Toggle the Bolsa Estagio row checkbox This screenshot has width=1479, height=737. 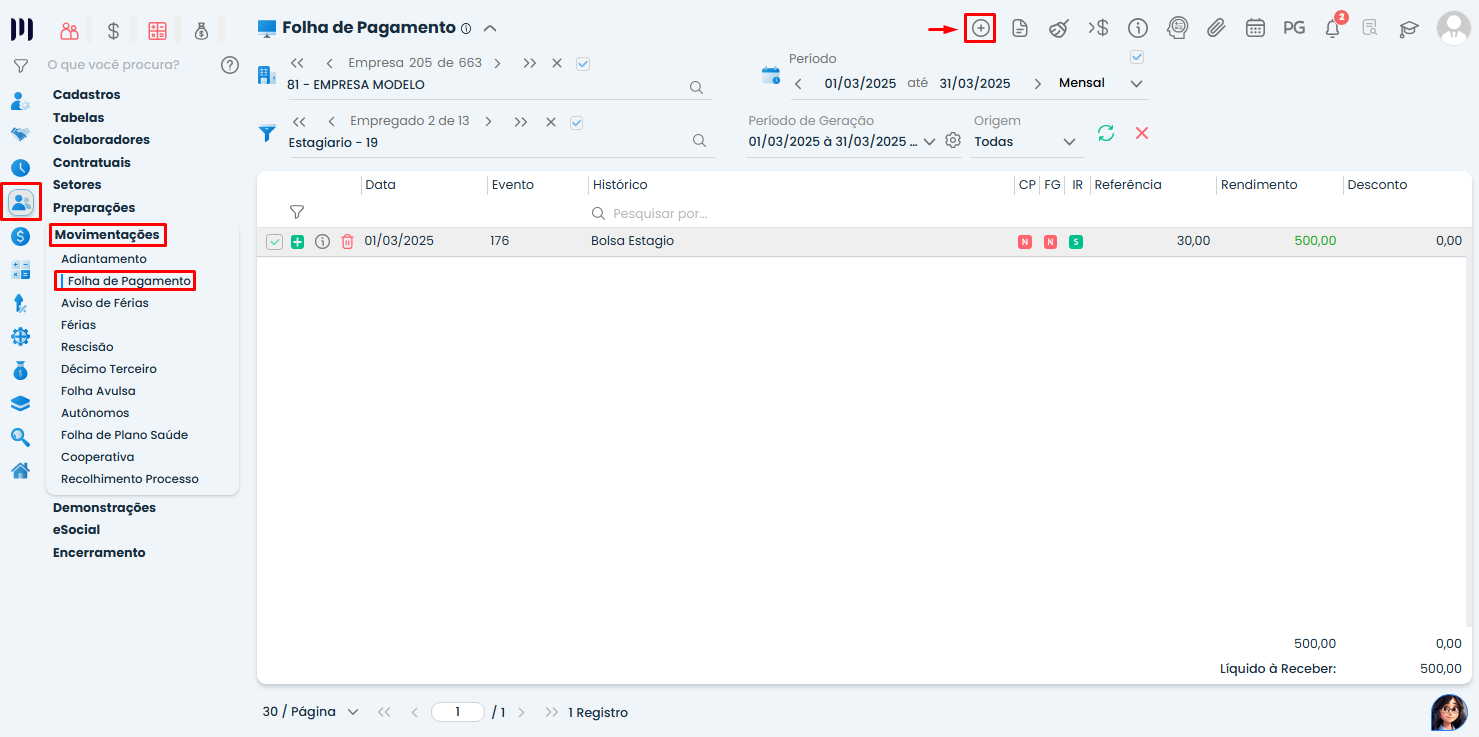(274, 242)
